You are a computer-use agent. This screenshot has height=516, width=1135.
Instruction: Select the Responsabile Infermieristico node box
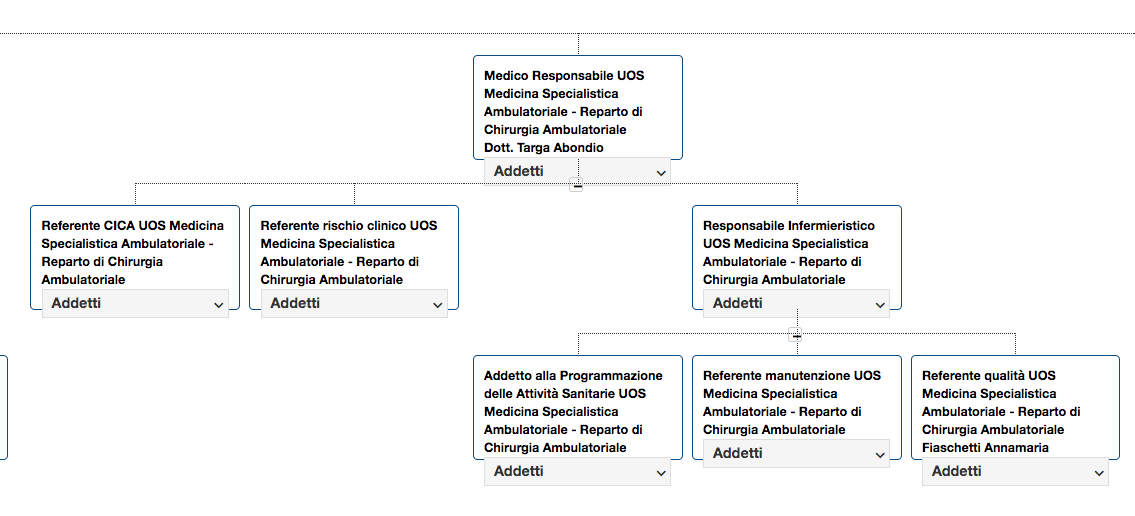coord(796,257)
